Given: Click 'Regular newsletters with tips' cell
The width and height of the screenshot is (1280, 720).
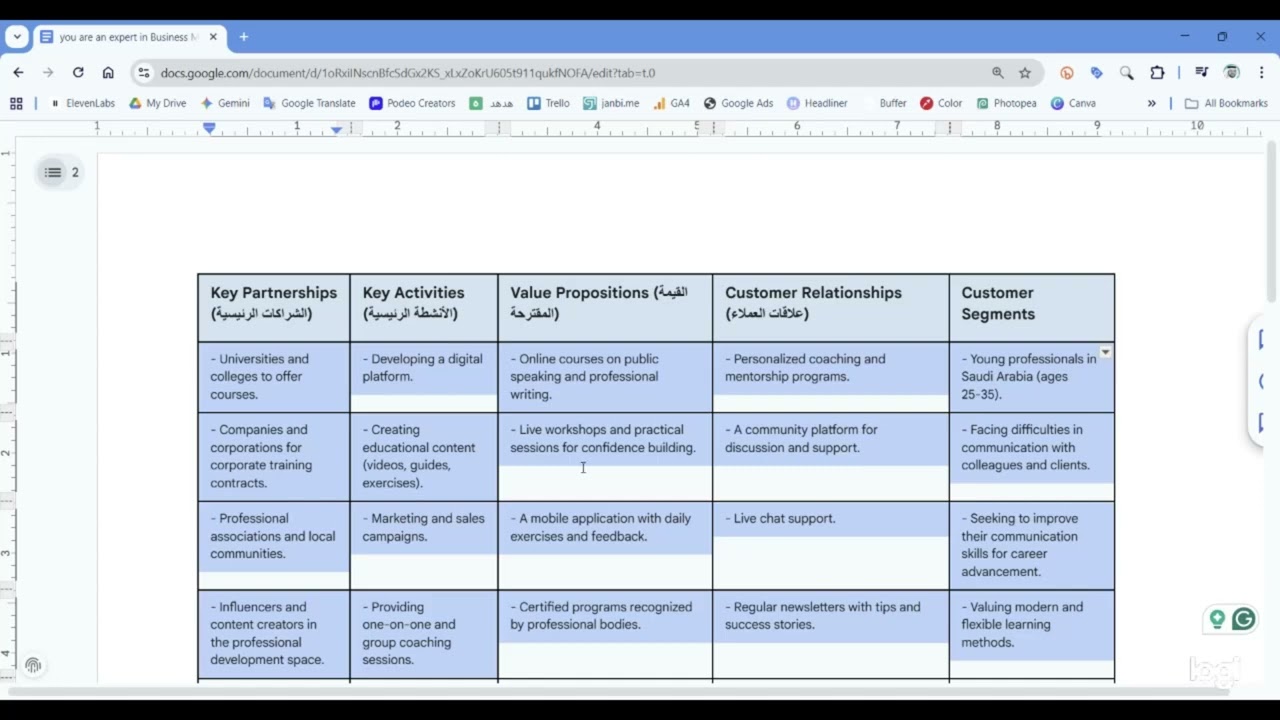Looking at the screenshot, I should tap(831, 635).
